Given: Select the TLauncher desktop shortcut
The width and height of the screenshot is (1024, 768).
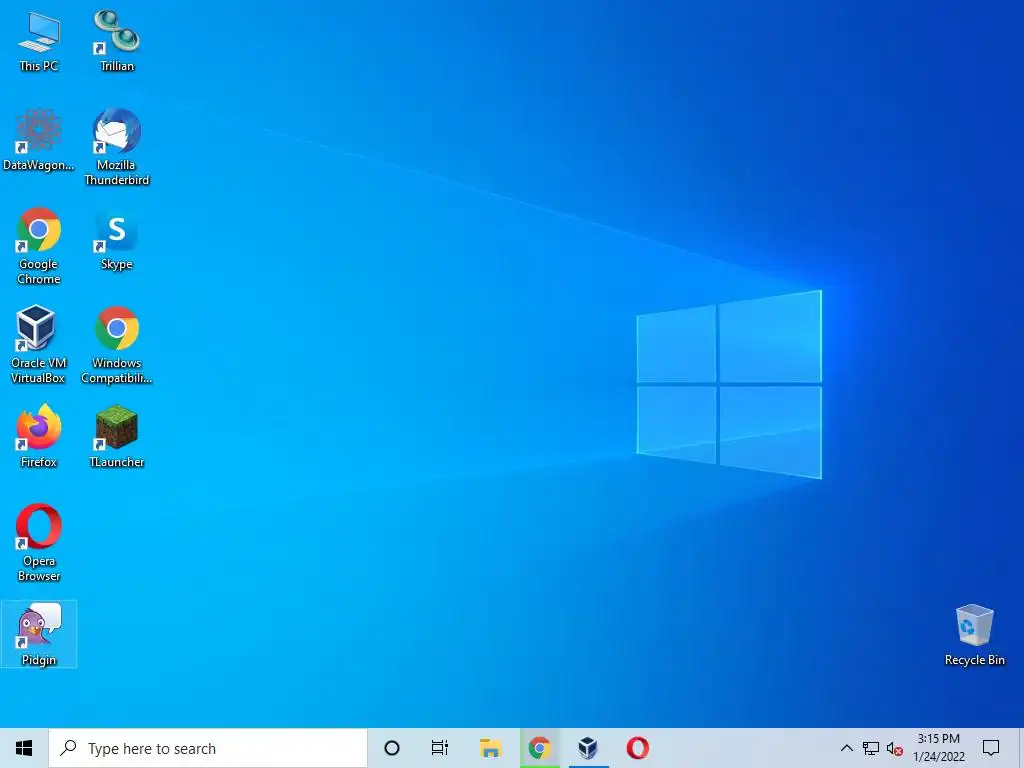Looking at the screenshot, I should pyautogui.click(x=116, y=436).
